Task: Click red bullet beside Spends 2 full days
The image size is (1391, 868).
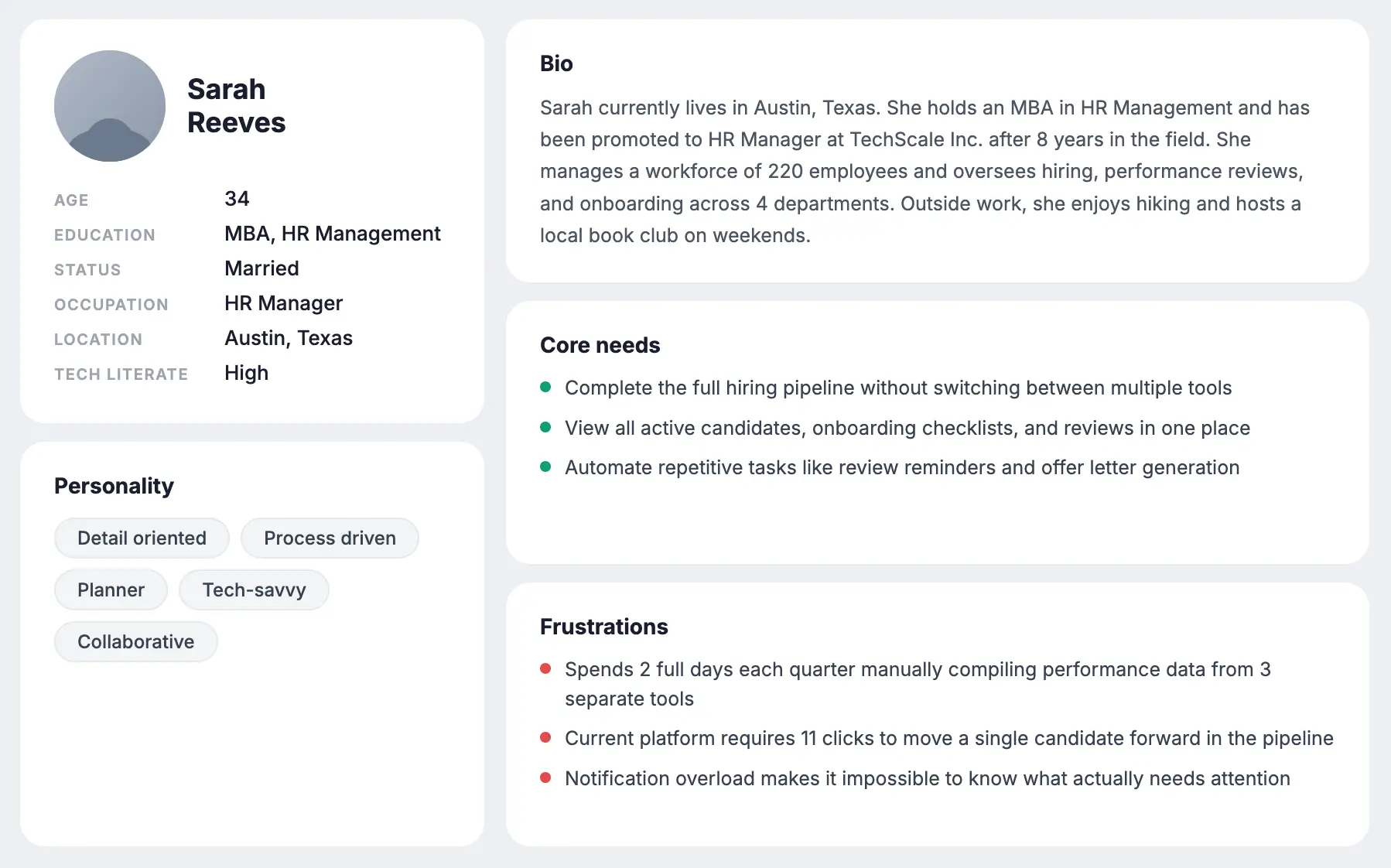Action: click(545, 668)
